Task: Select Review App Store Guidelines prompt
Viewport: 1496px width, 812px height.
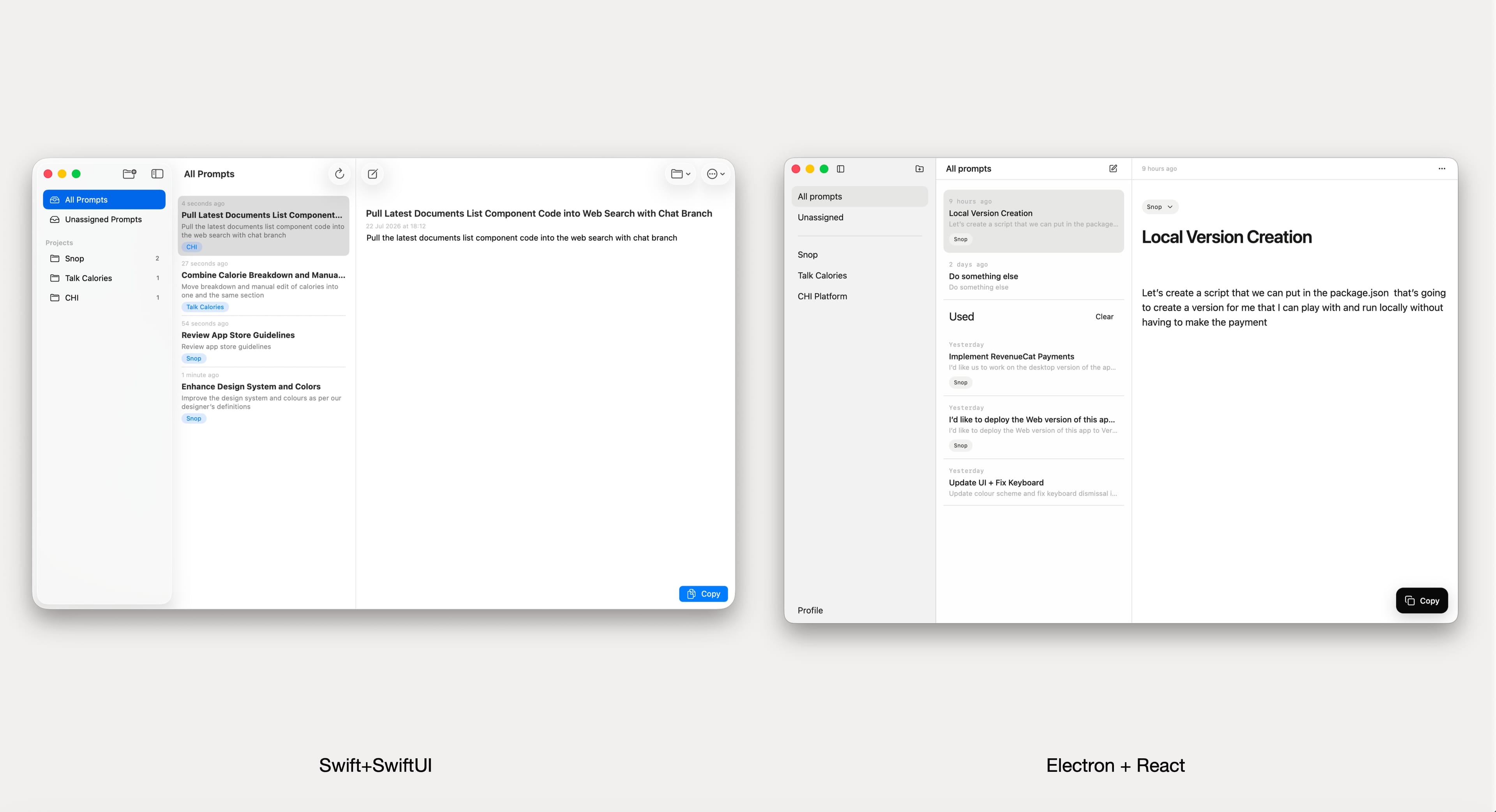Action: click(264, 341)
